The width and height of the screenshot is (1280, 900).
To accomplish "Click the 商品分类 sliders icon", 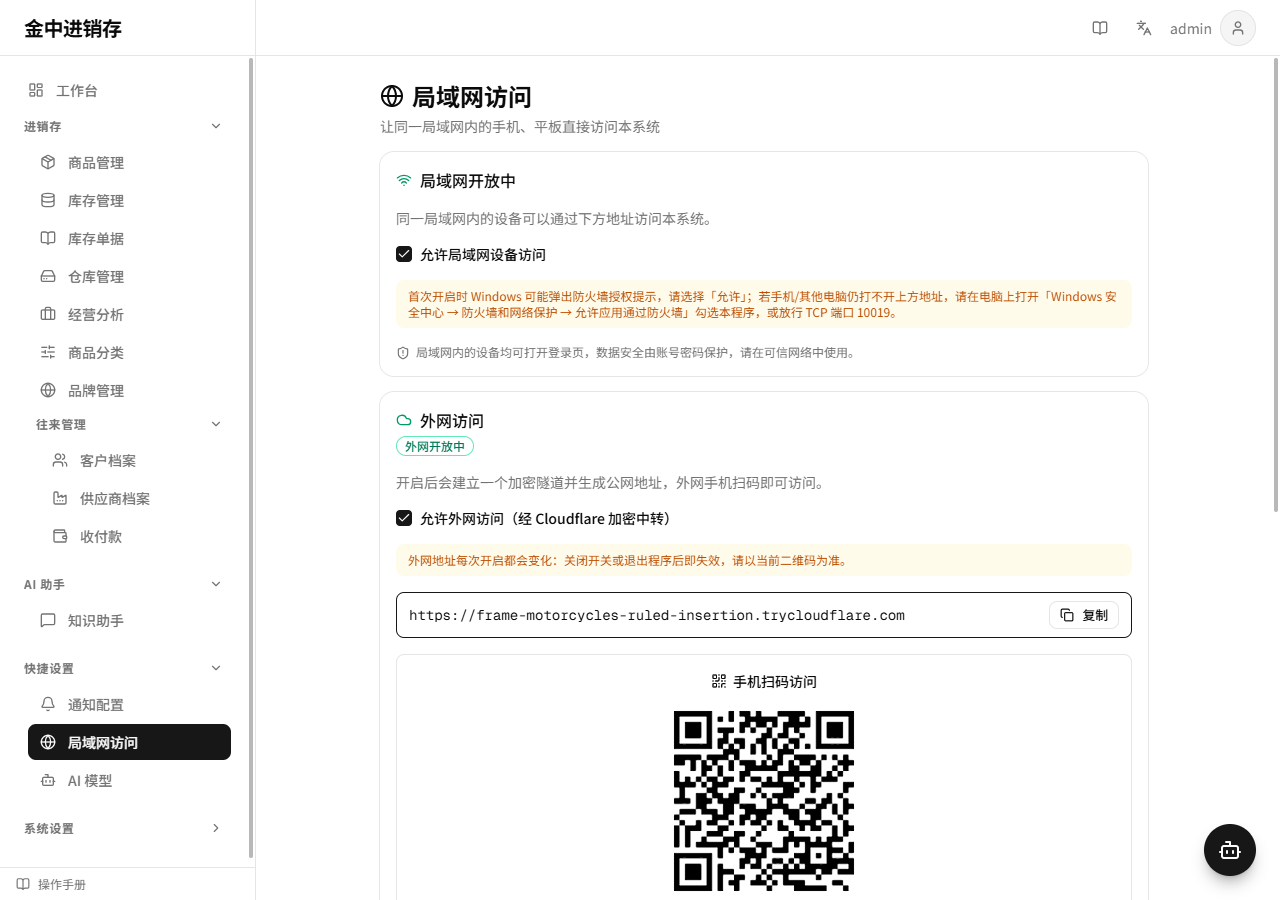I will [x=48, y=352].
